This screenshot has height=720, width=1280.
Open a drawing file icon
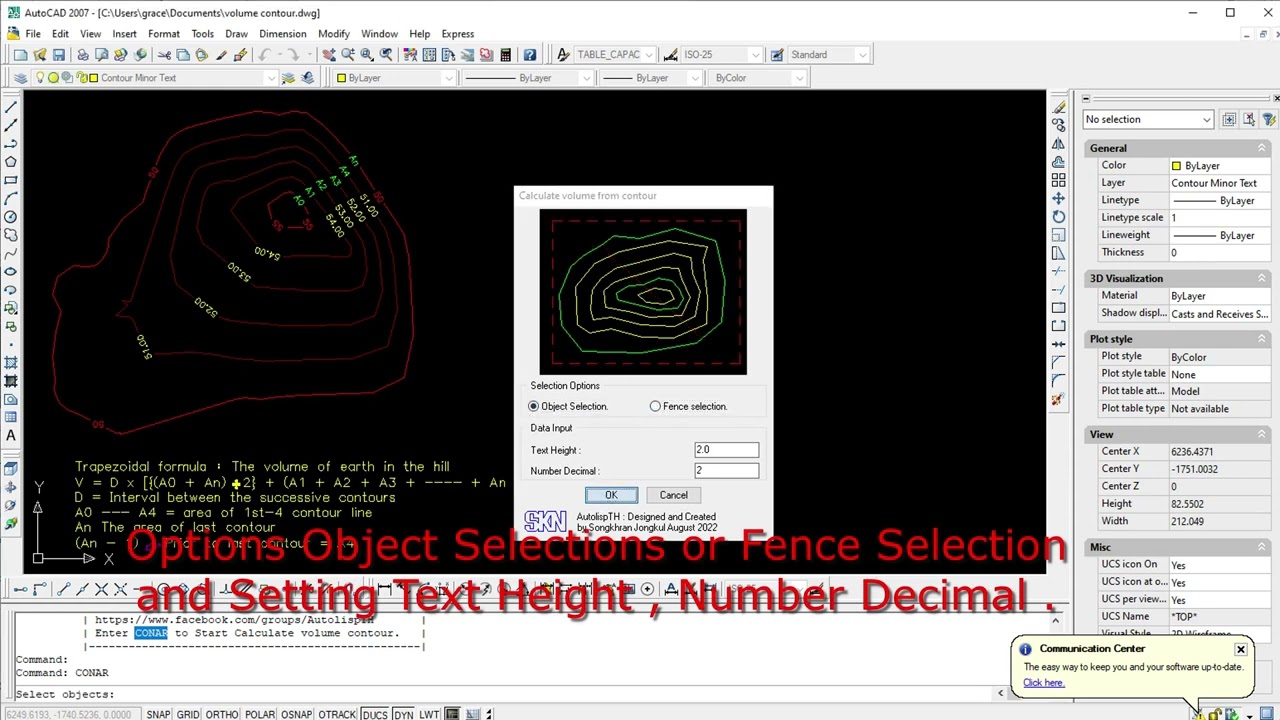tap(40, 55)
